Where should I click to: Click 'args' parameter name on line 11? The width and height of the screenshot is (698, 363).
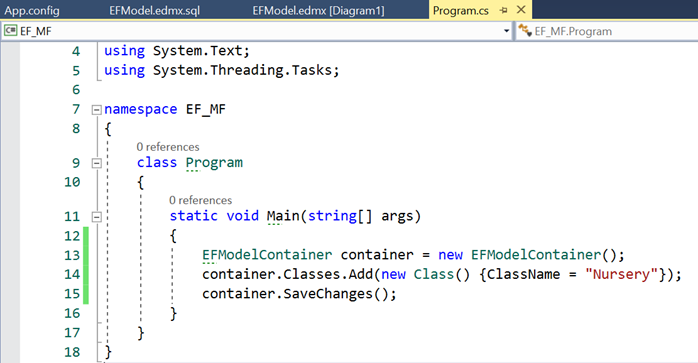397,217
